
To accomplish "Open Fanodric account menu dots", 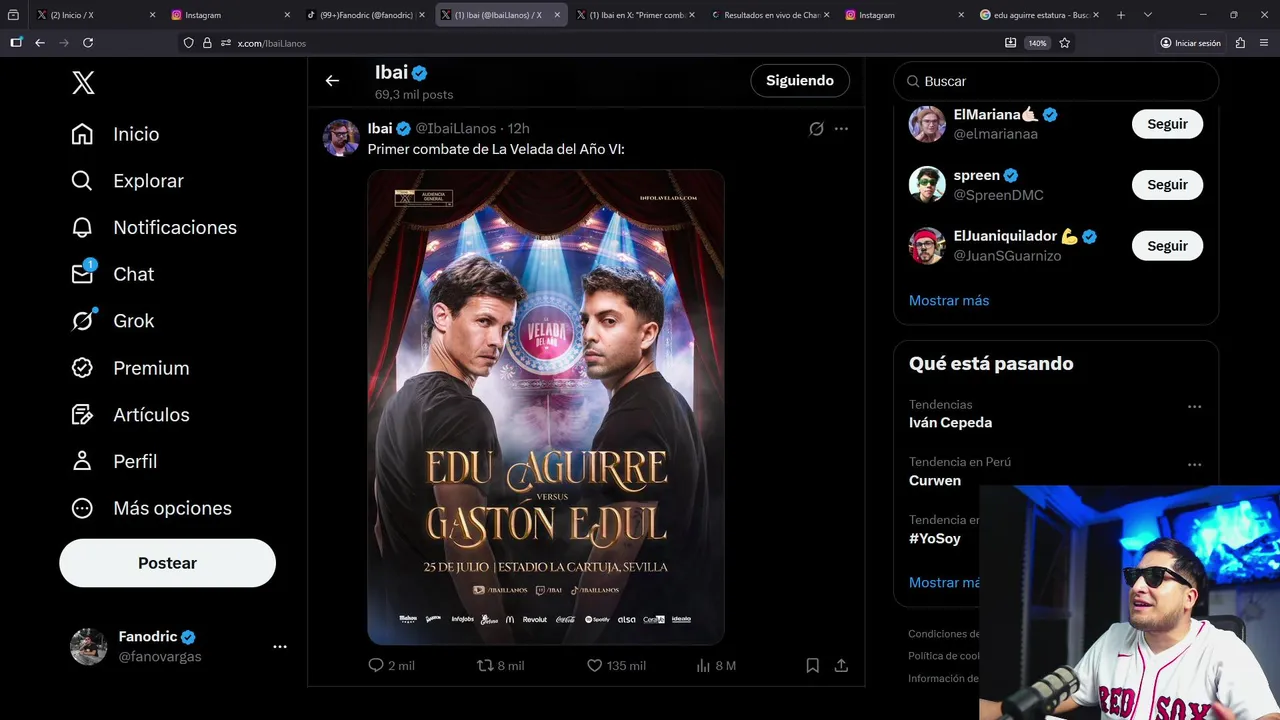I will click(280, 647).
